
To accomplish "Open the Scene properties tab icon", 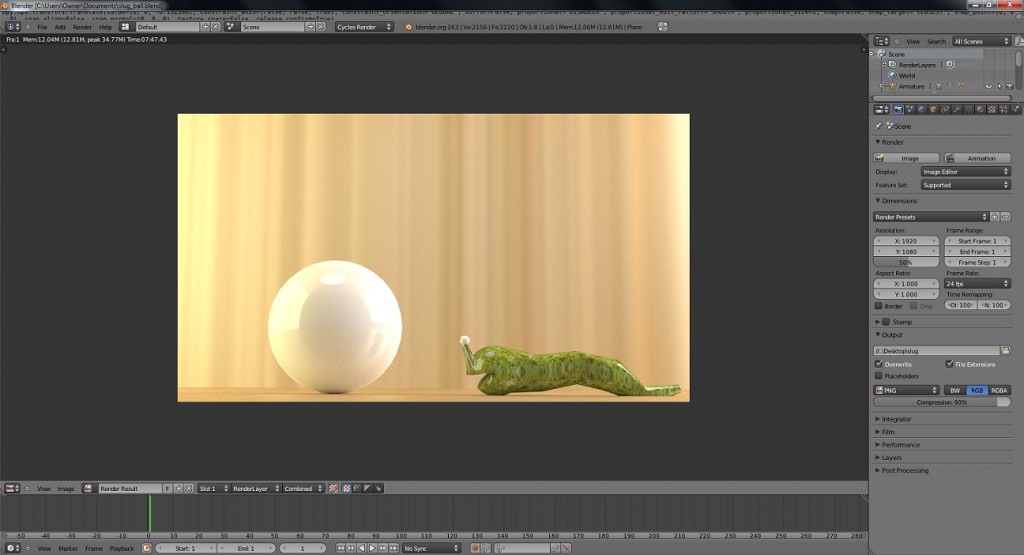I will [x=910, y=110].
